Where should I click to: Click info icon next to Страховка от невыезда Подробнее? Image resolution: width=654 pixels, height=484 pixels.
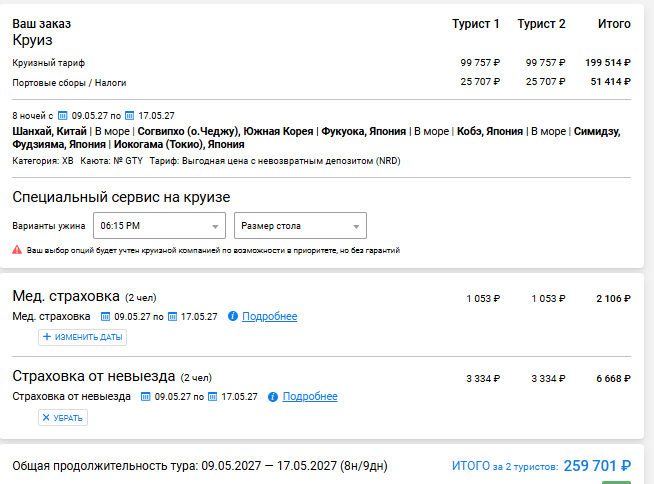pyautogui.click(x=273, y=397)
